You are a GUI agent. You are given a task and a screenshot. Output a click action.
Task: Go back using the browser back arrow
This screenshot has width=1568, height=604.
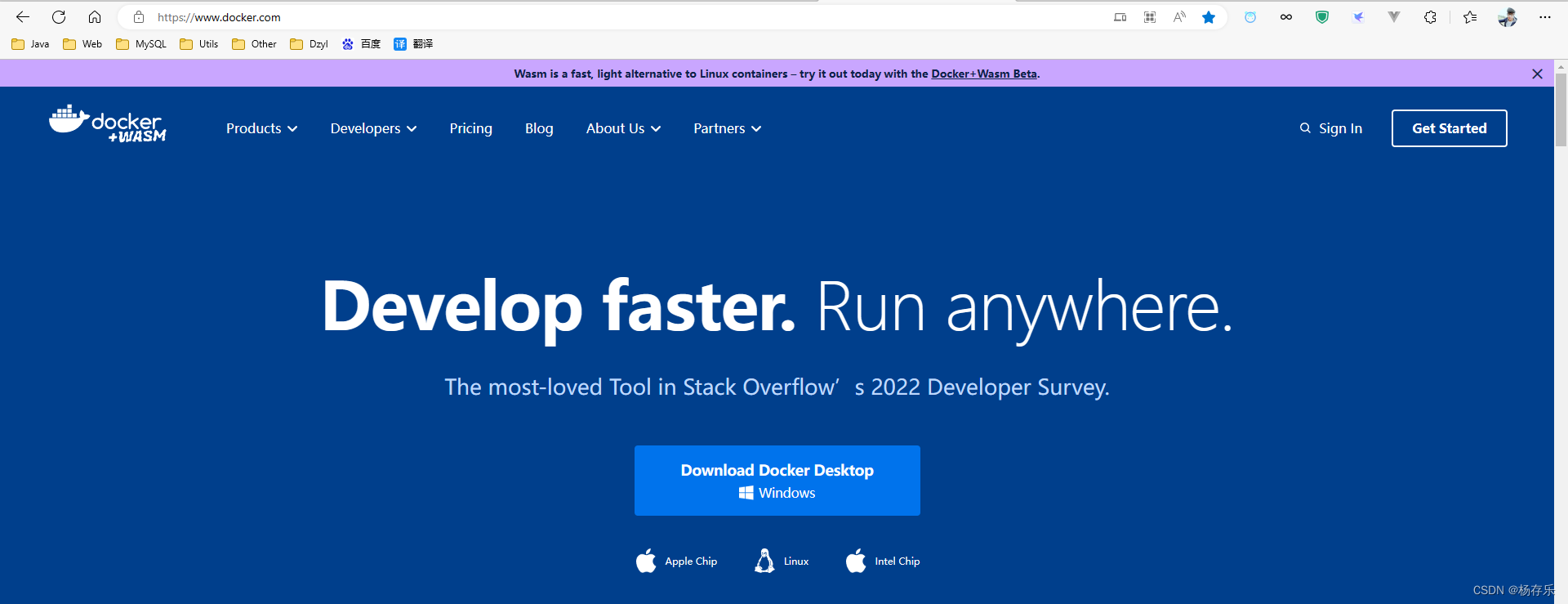[23, 17]
